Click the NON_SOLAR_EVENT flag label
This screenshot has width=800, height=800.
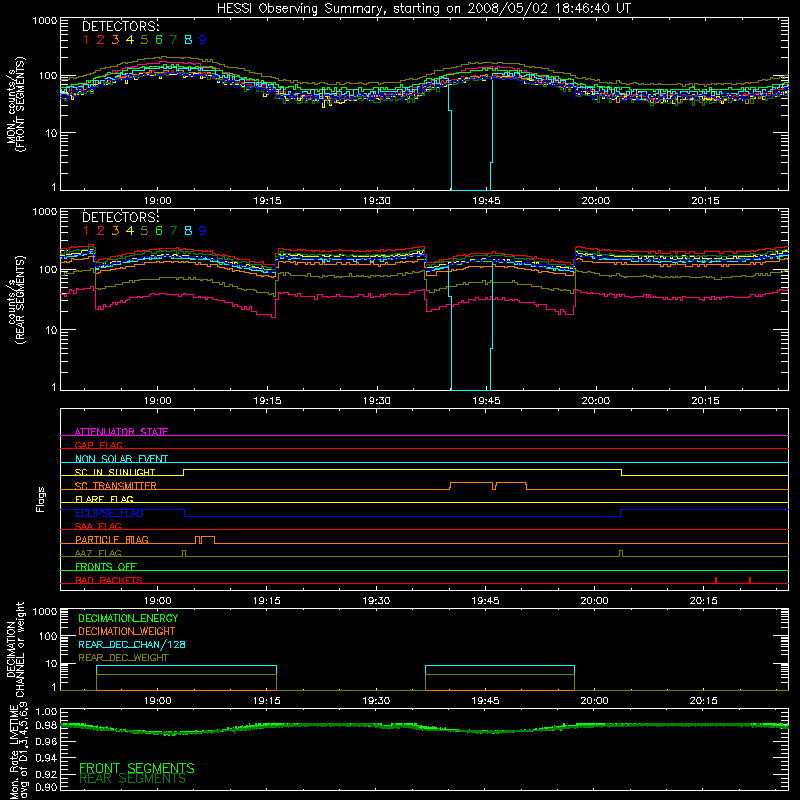click(x=121, y=459)
